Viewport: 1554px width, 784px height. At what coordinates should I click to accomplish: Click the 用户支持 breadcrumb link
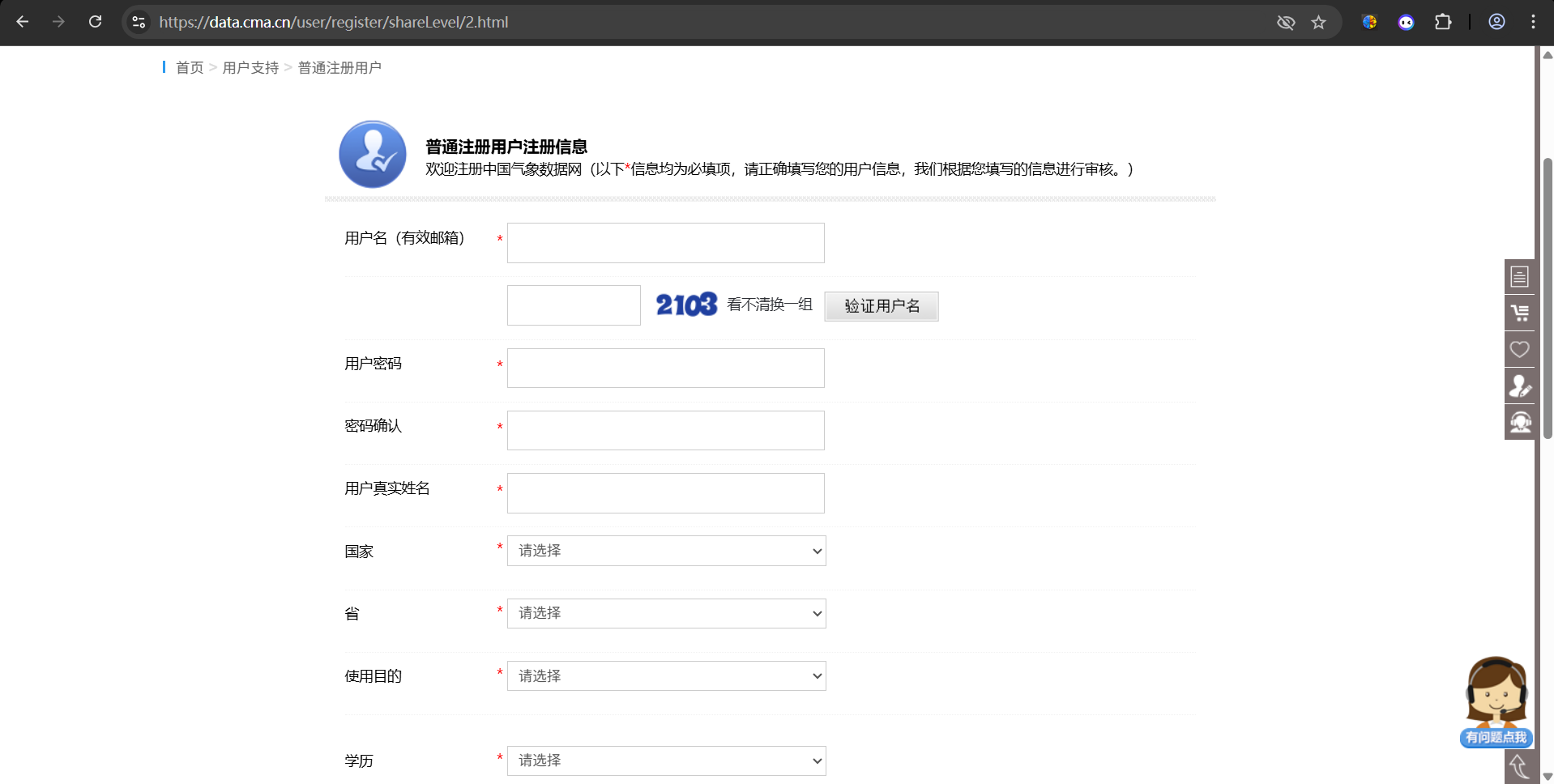[250, 68]
